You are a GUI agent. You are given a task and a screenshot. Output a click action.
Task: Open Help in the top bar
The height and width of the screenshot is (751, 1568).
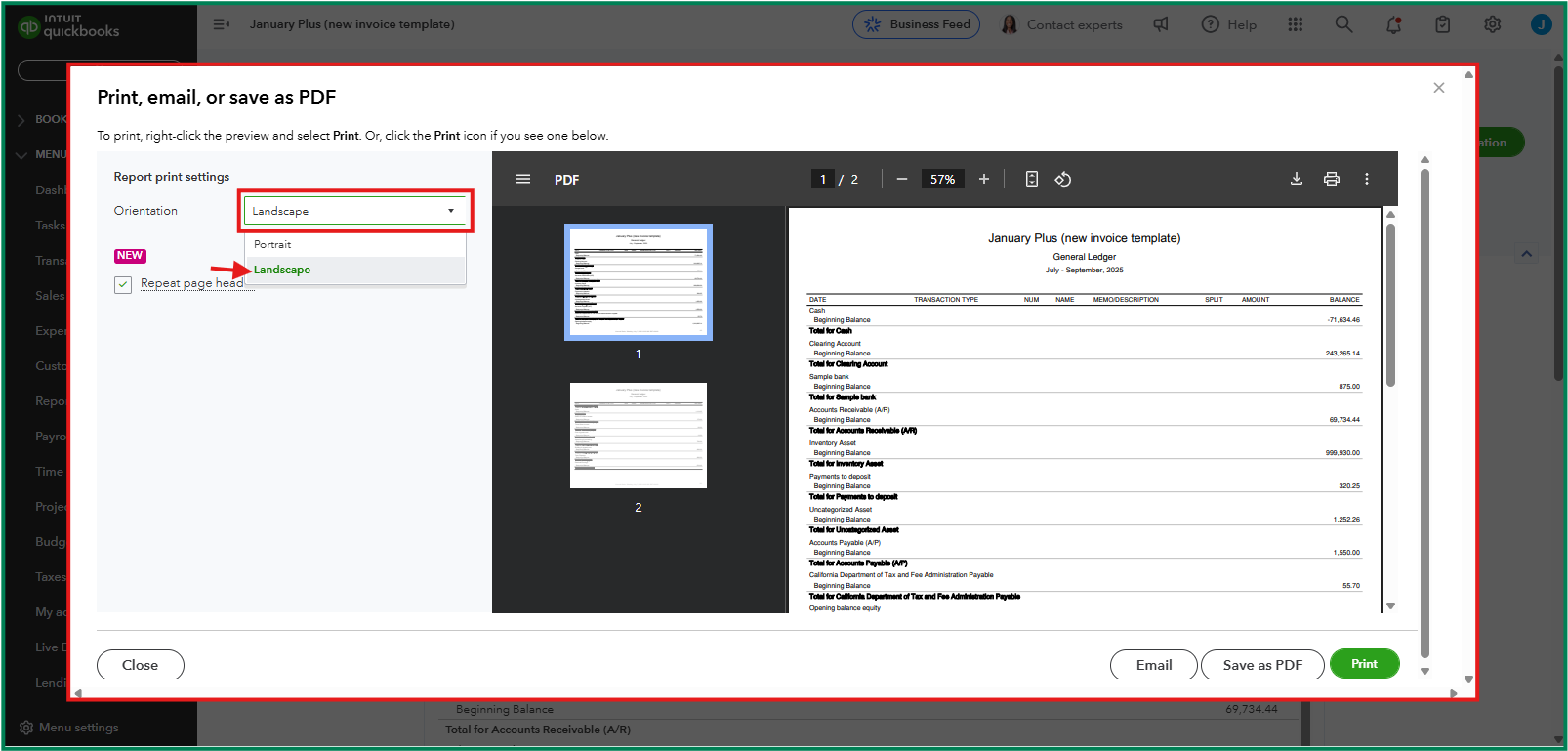[1229, 24]
